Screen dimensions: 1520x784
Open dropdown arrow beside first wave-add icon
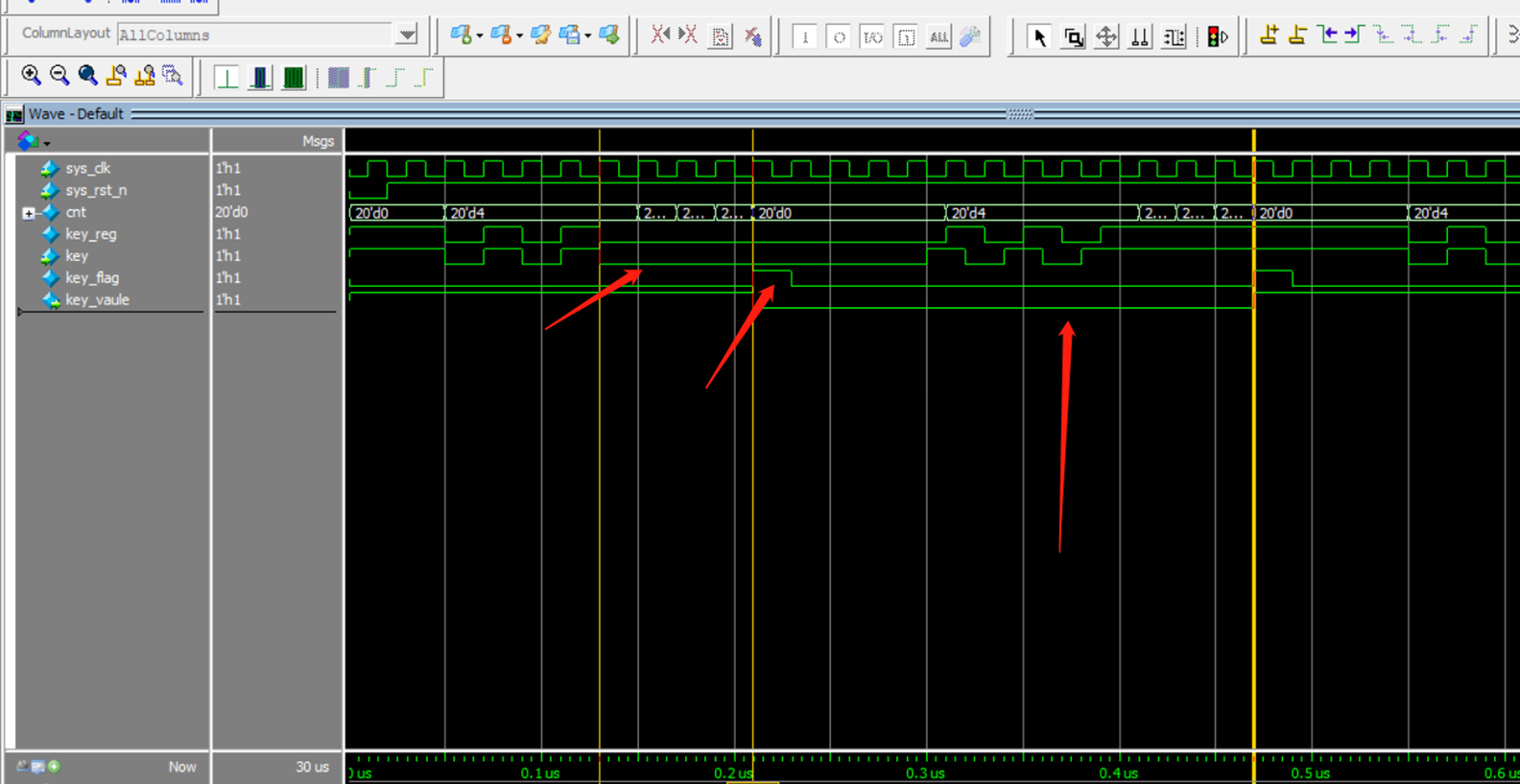point(480,36)
